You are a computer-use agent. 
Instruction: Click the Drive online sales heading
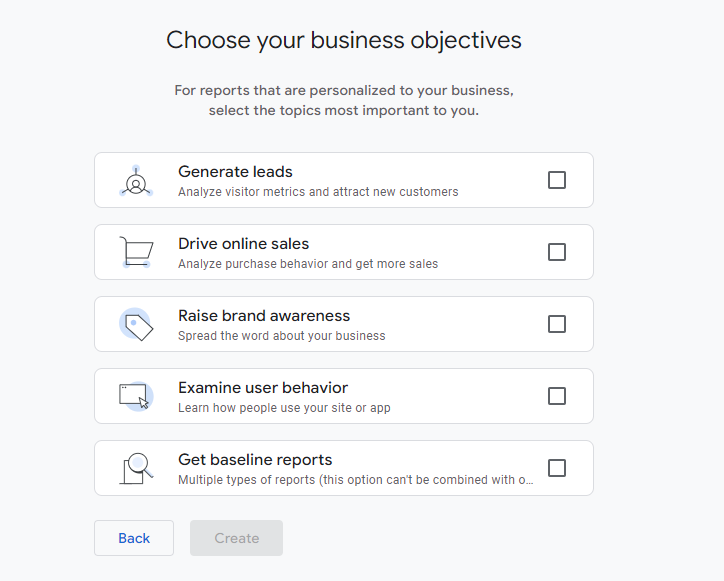(243, 244)
